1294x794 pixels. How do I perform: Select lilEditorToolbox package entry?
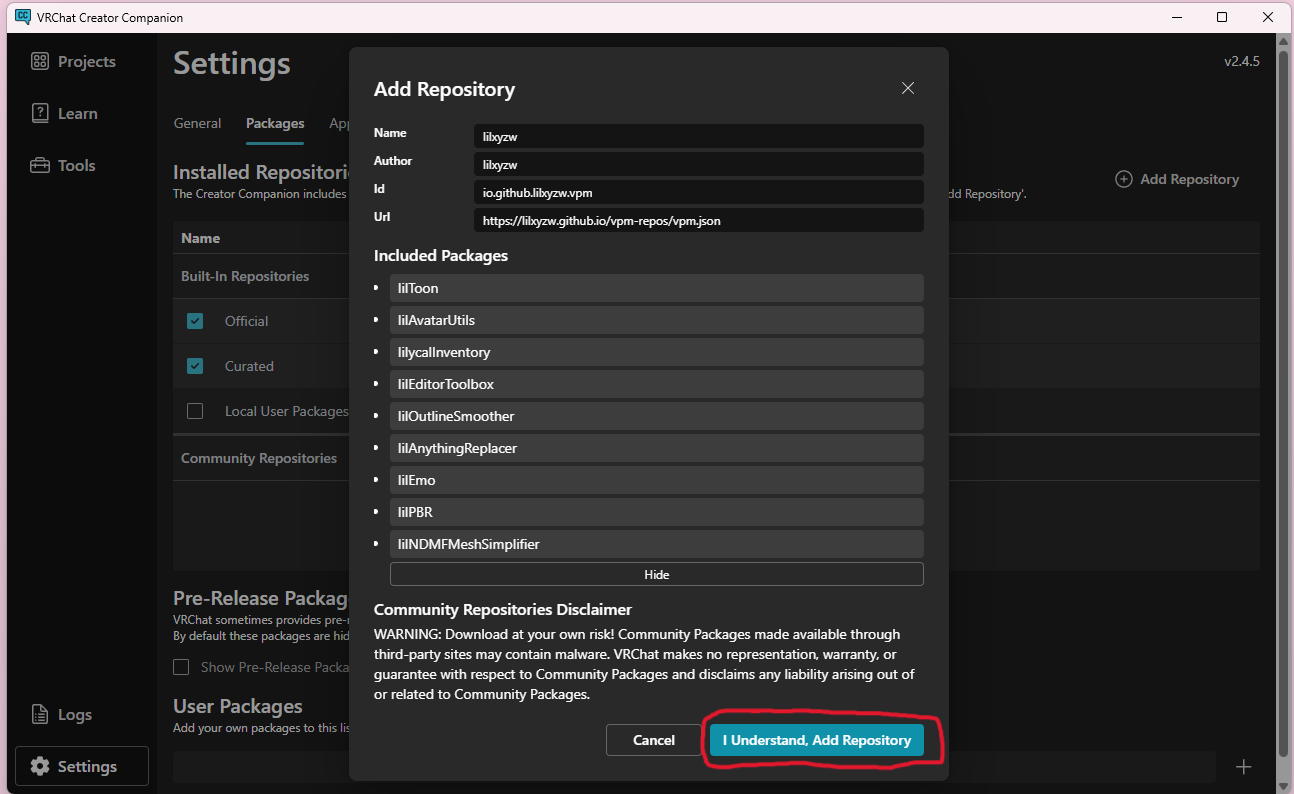[x=657, y=384]
